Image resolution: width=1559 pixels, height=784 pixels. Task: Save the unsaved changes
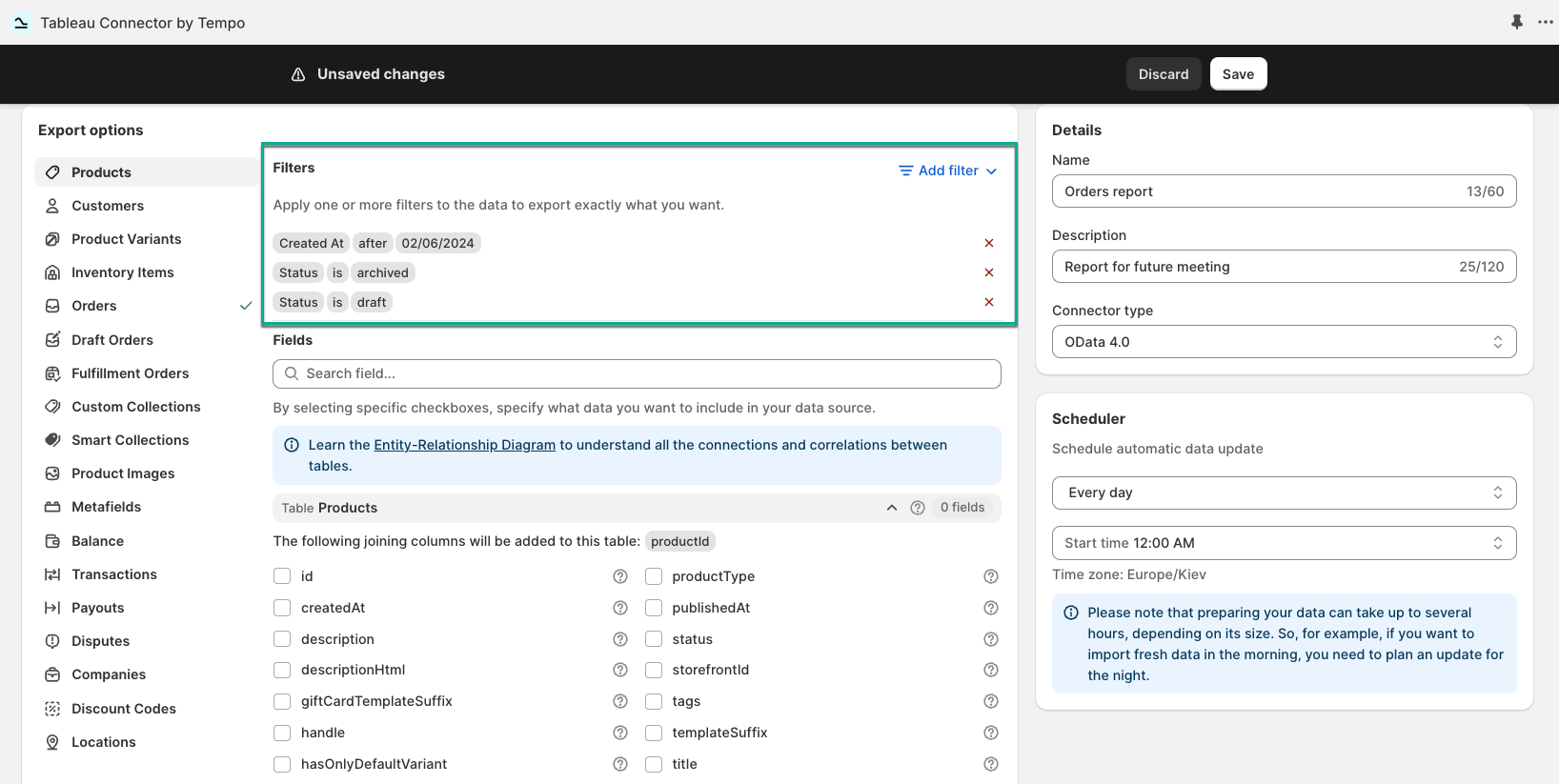[x=1238, y=74]
